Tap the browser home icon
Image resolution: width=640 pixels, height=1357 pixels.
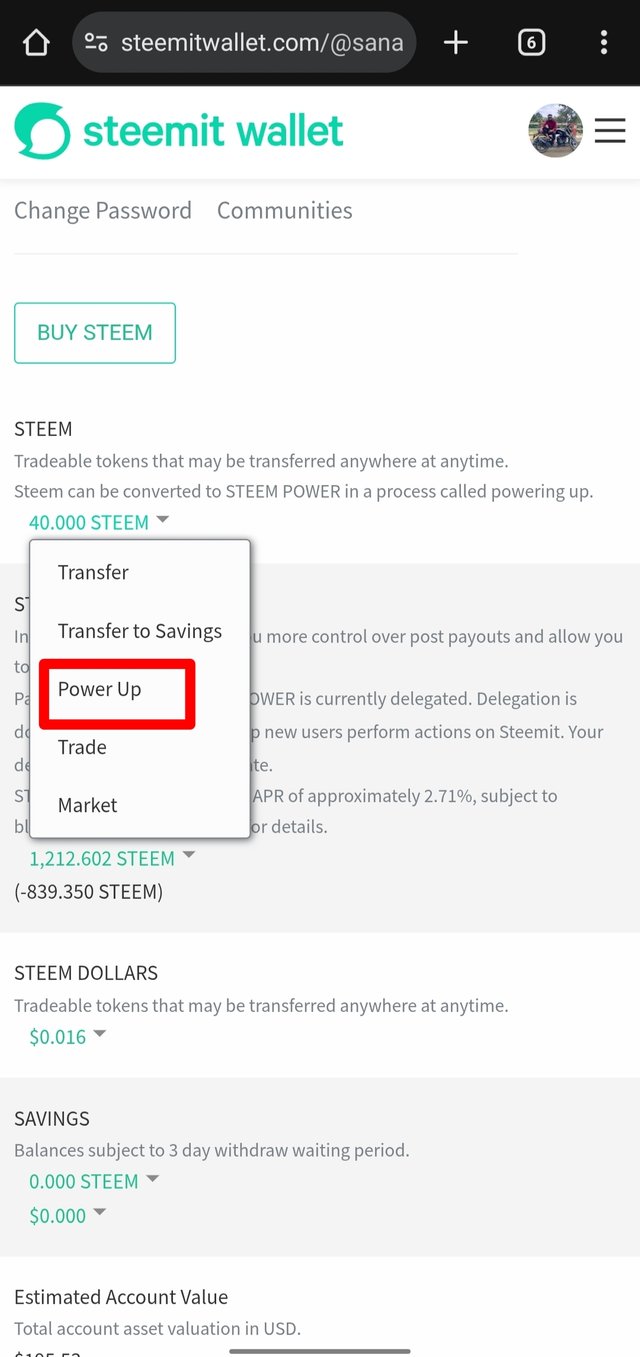pyautogui.click(x=36, y=42)
